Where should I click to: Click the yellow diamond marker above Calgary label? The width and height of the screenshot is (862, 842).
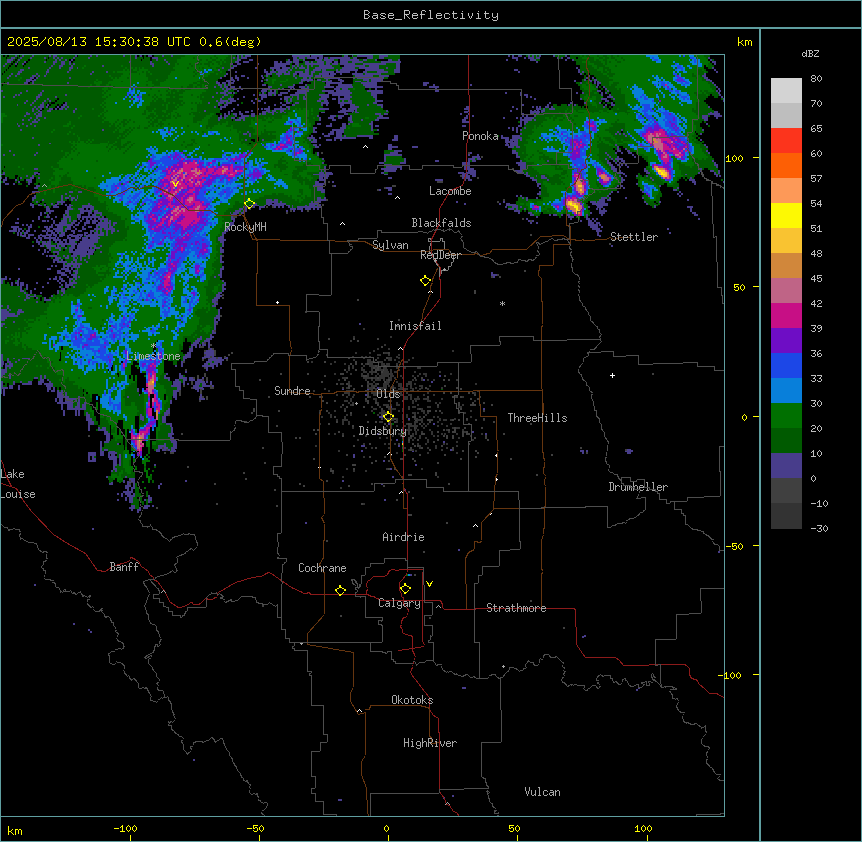[405, 589]
